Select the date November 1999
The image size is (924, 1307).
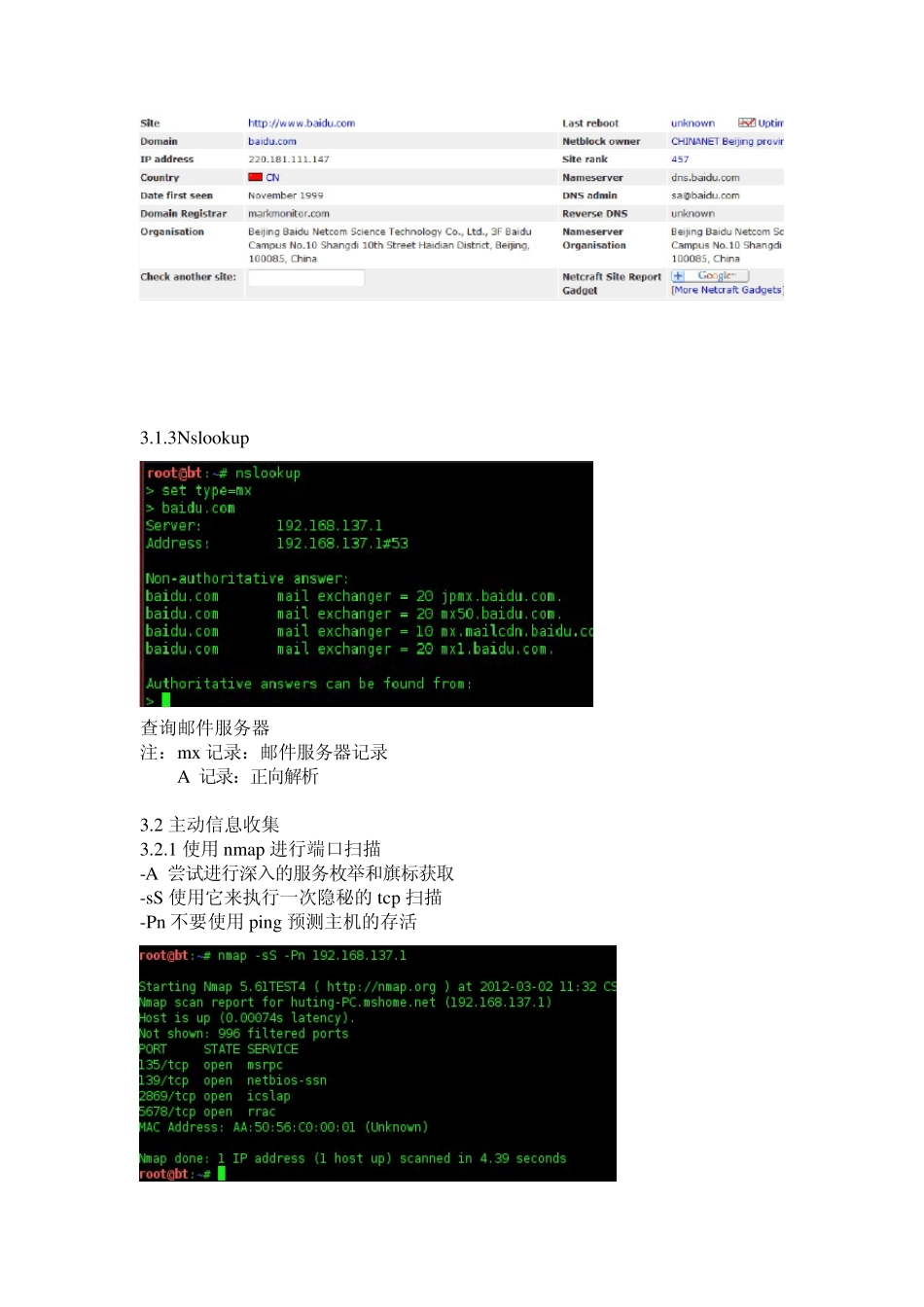point(285,195)
